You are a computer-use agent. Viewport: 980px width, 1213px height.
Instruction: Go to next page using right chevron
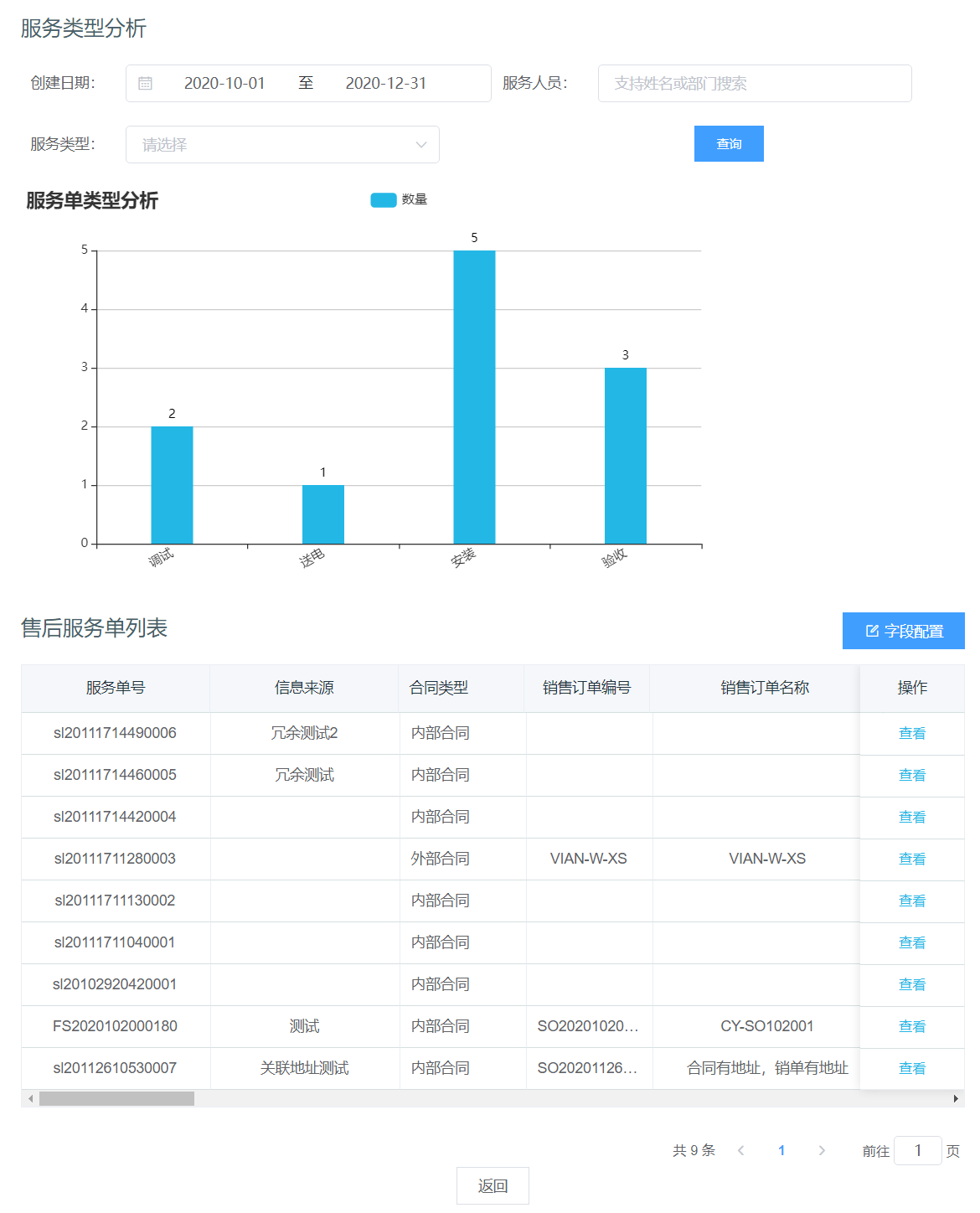[822, 1150]
